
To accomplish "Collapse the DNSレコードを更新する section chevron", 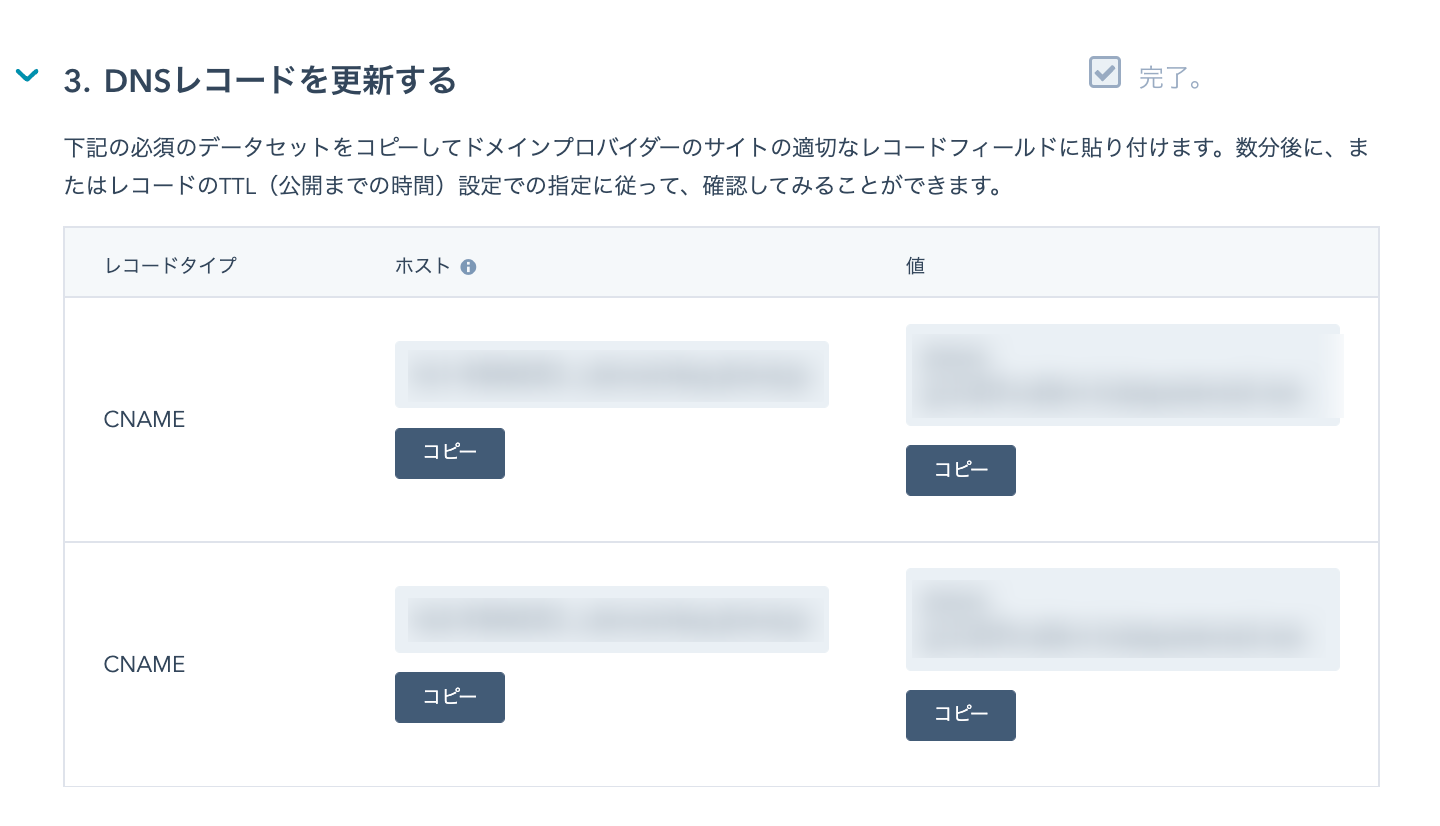I will (28, 75).
